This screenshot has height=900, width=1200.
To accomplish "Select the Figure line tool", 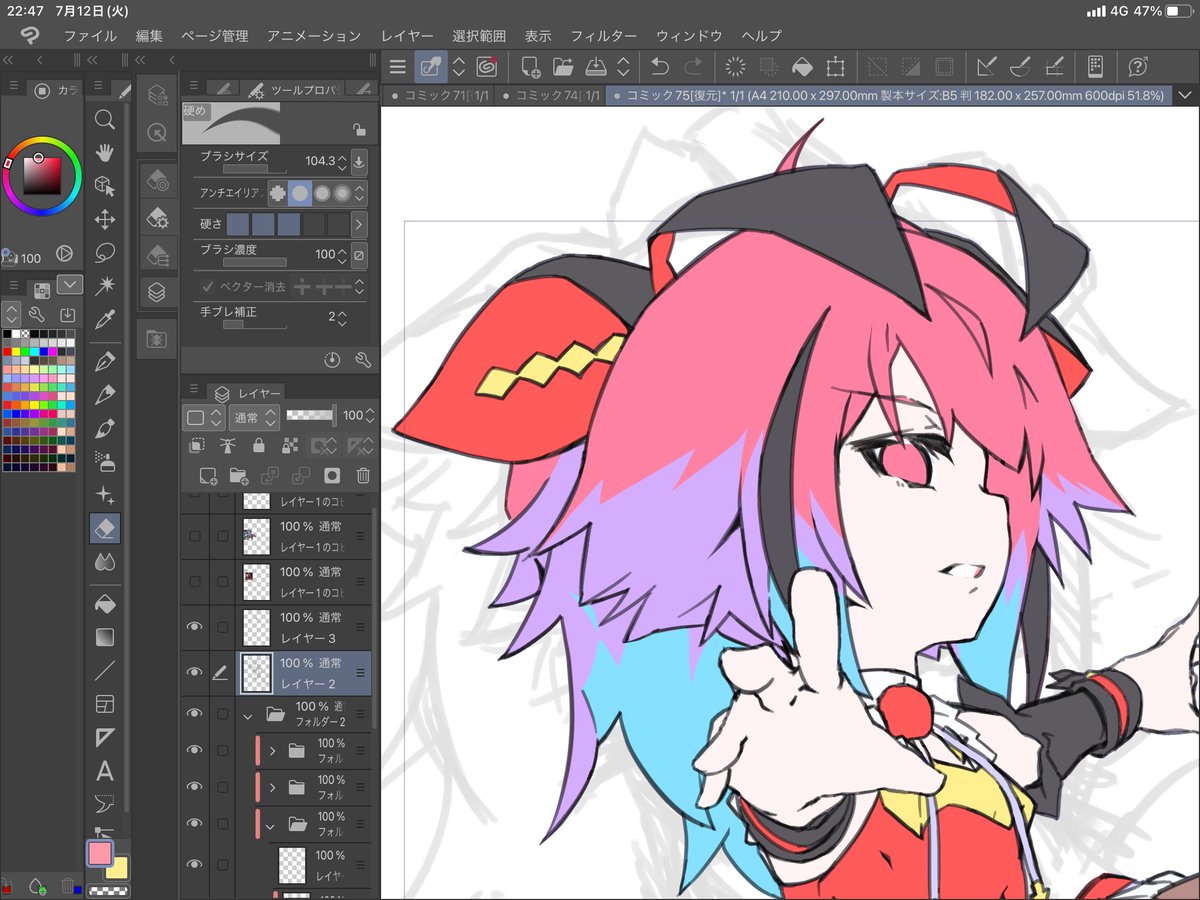I will coord(104,670).
